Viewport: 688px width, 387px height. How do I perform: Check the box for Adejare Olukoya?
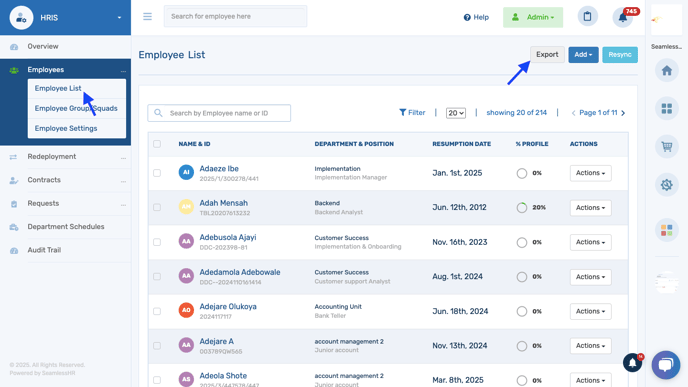pyautogui.click(x=157, y=311)
